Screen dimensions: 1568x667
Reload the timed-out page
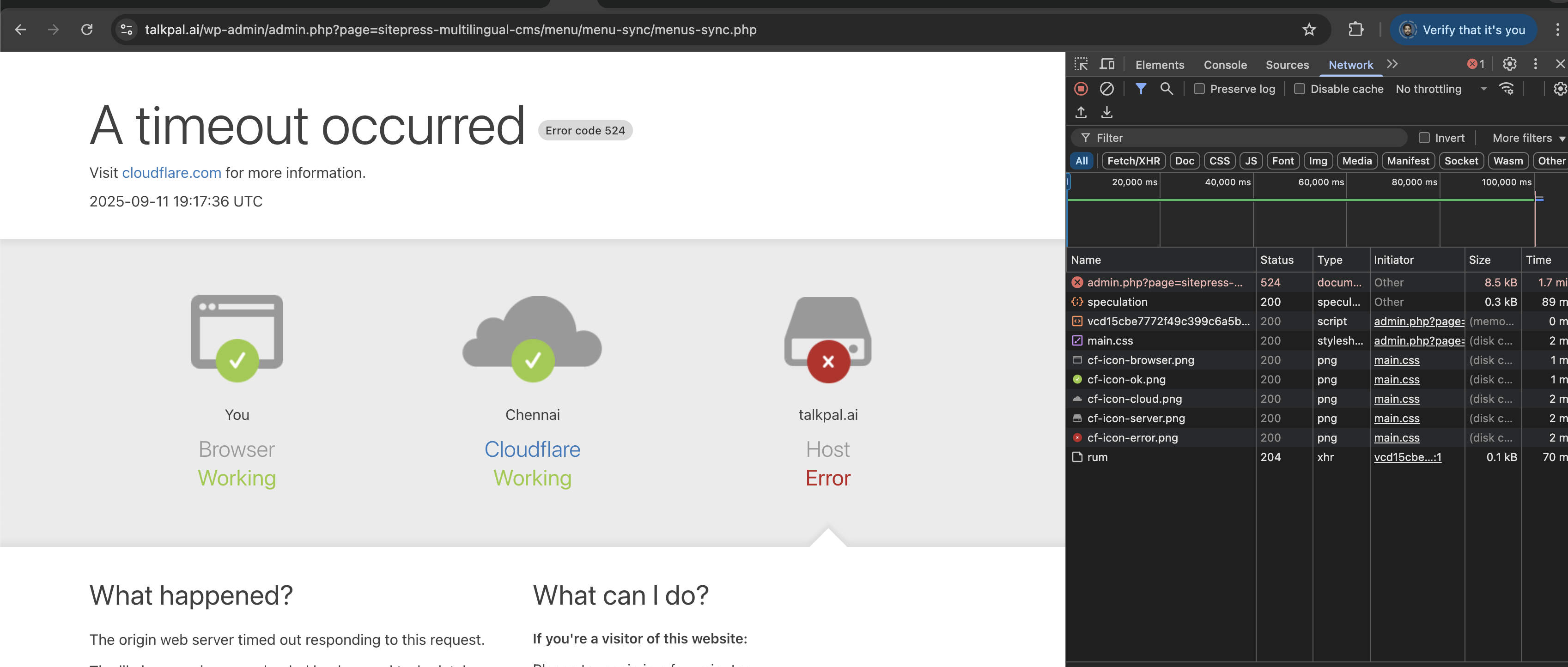pyautogui.click(x=87, y=29)
